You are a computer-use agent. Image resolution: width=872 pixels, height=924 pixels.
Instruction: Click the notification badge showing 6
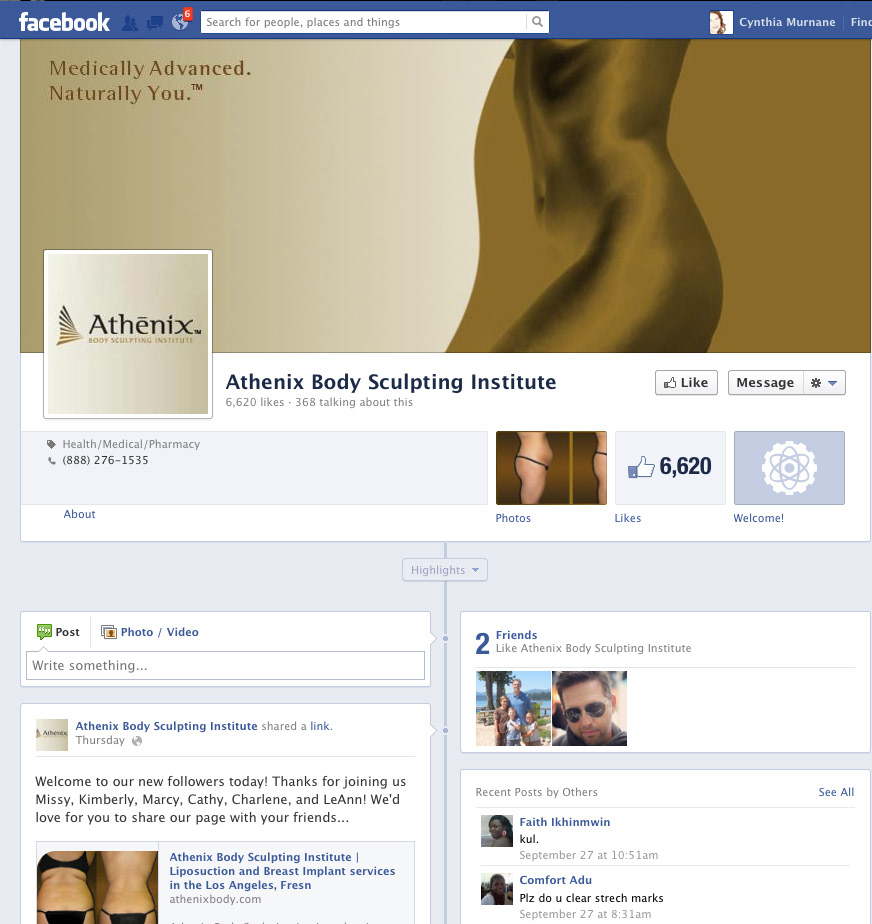click(187, 14)
